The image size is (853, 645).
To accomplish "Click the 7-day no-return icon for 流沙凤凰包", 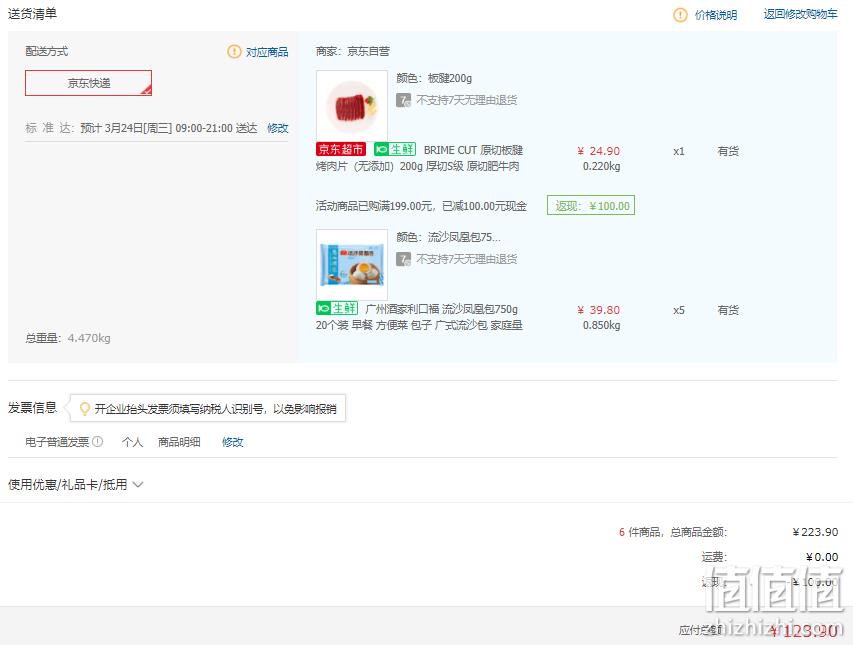I will coord(403,259).
